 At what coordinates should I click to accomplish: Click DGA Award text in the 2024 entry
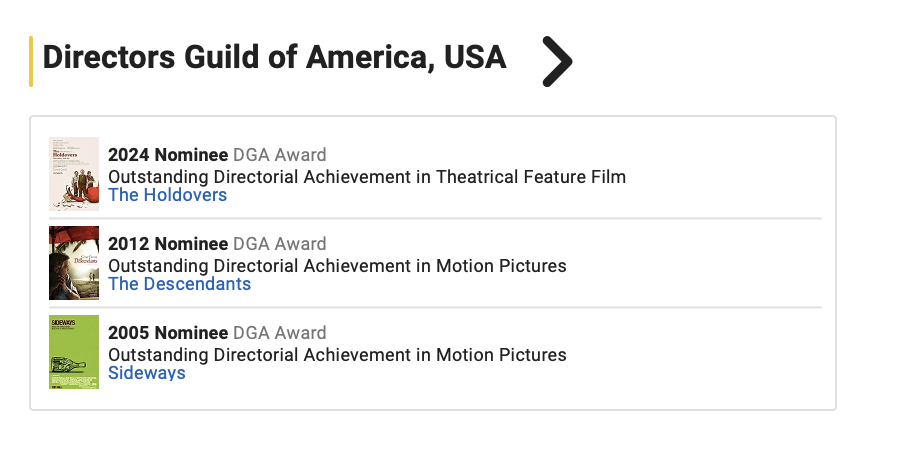click(280, 155)
